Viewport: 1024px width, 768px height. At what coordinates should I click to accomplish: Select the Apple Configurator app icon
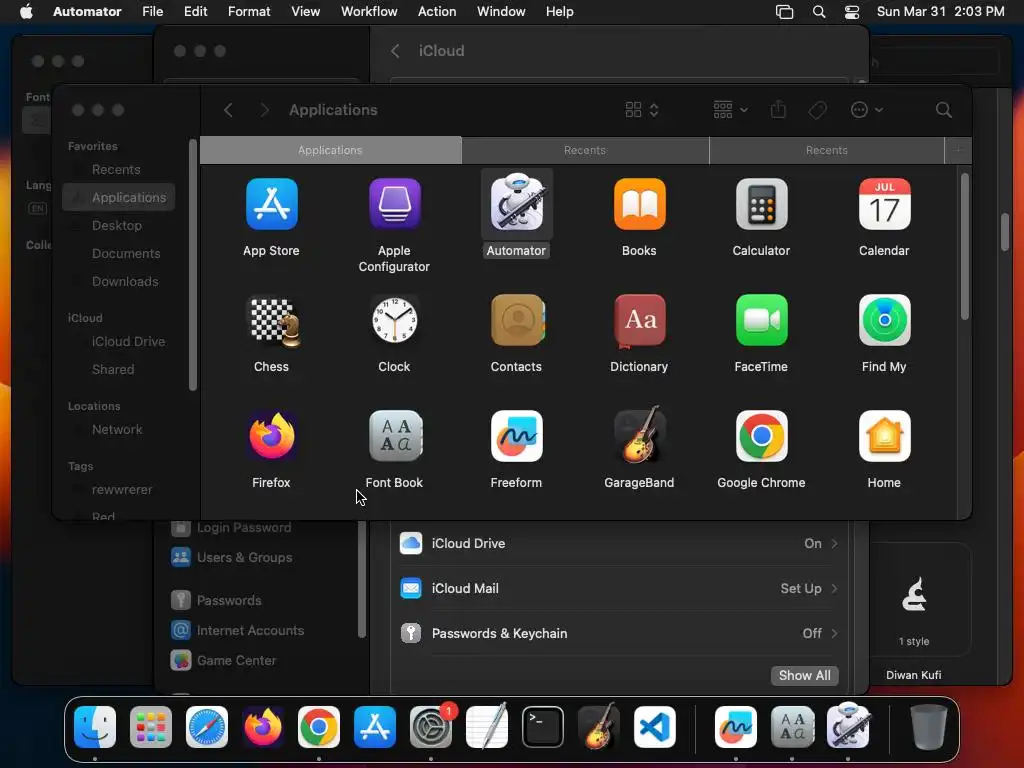point(394,204)
